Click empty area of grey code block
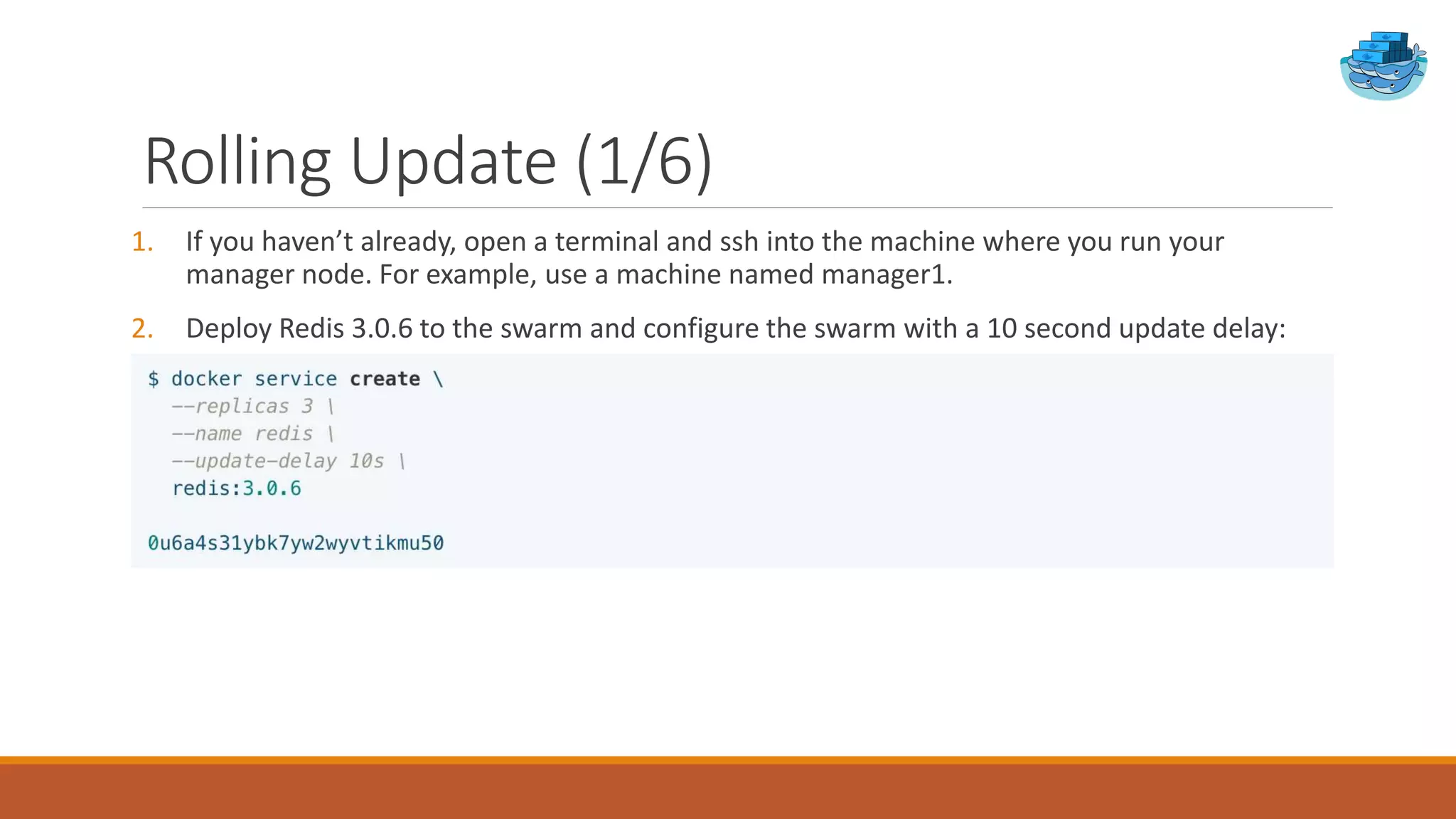The image size is (1456, 819). tap(889, 462)
